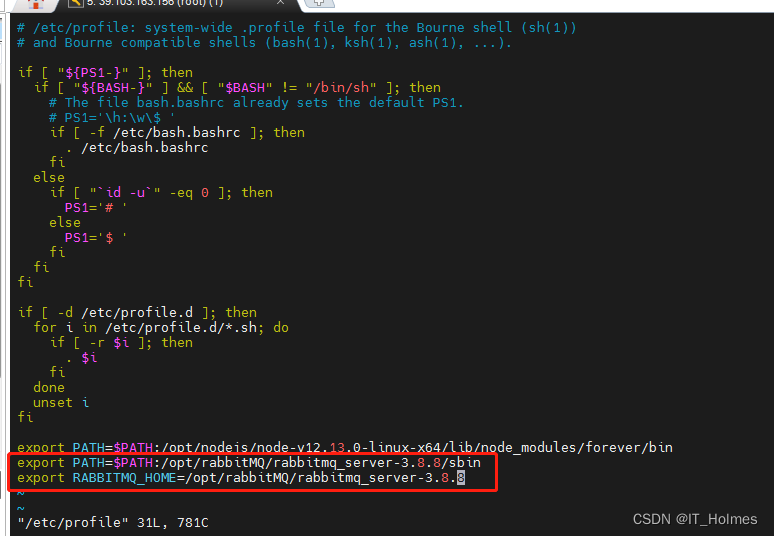Click the 'export RABBITMQ_HOME' line
The image size is (774, 536).
(241, 478)
